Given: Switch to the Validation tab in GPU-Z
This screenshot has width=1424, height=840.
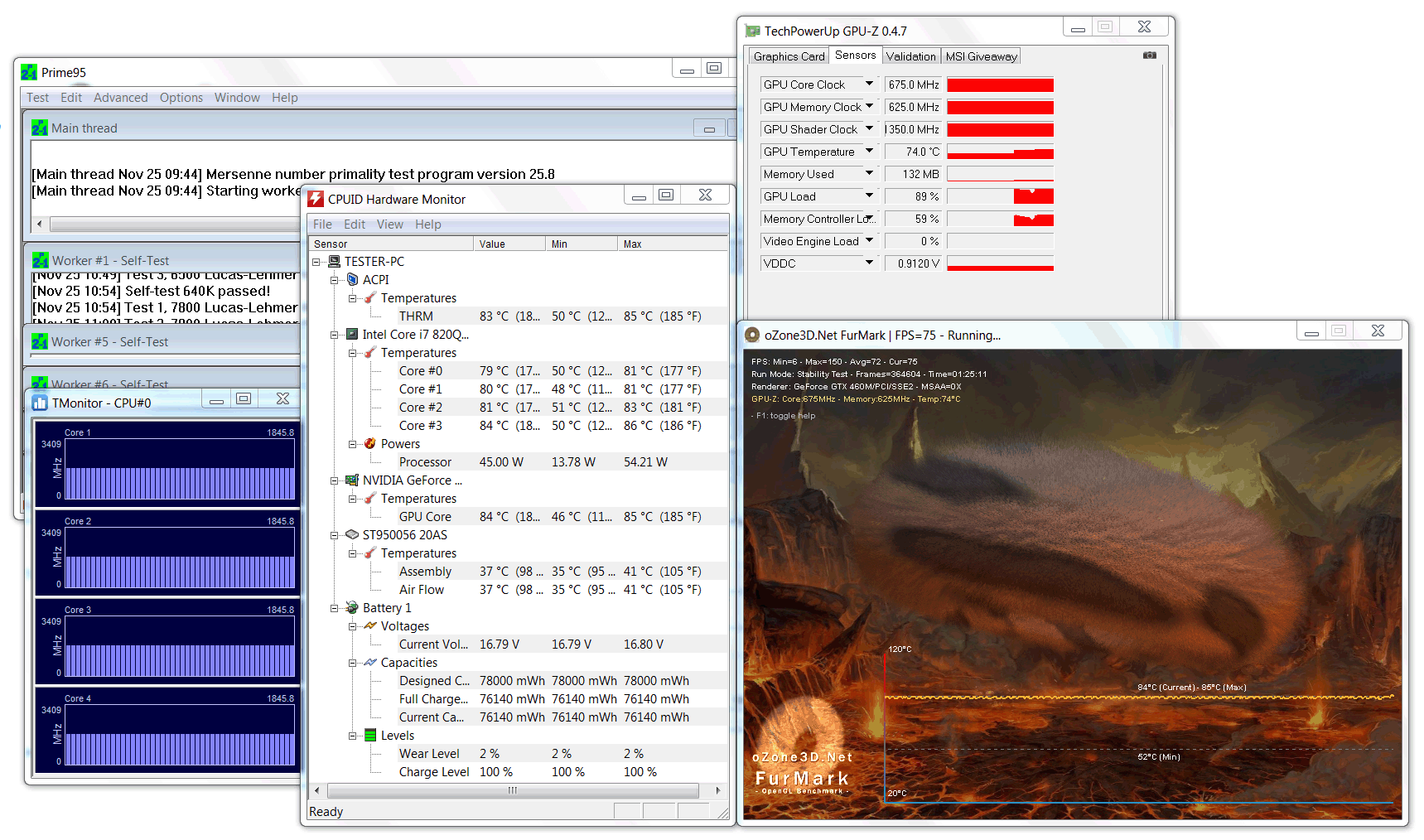Looking at the screenshot, I should (910, 56).
